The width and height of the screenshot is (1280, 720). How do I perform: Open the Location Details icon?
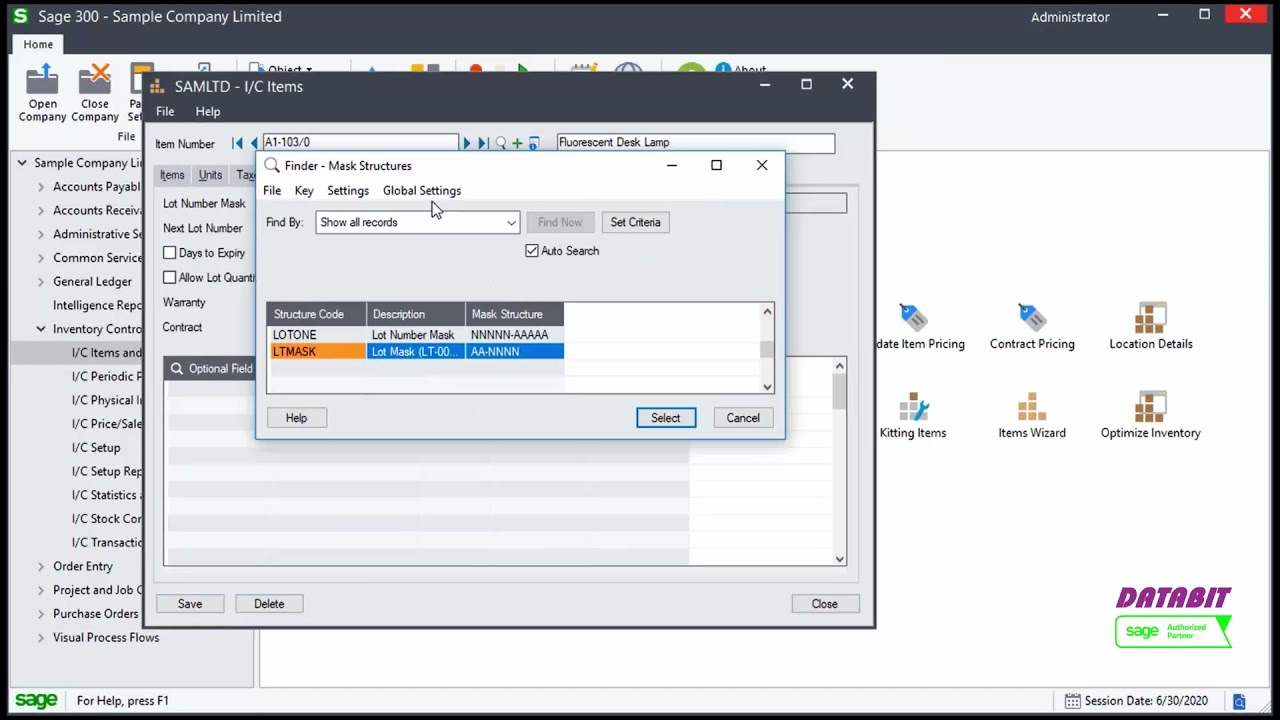1151,318
